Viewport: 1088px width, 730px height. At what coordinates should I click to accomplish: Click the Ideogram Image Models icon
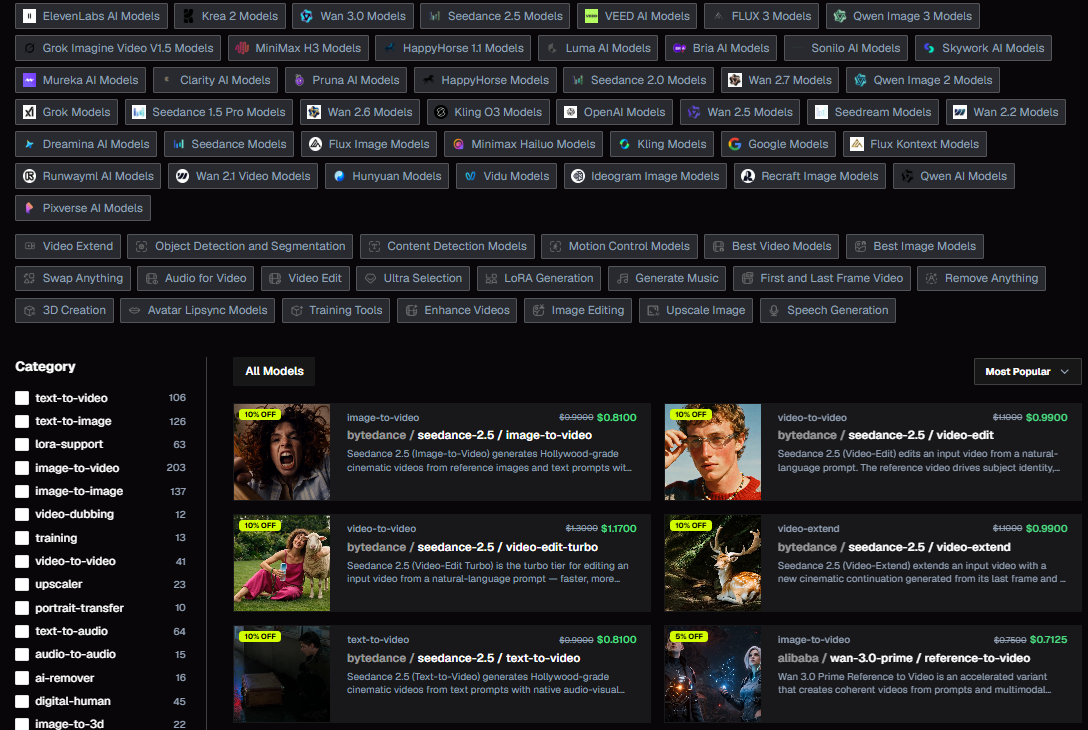pos(577,176)
